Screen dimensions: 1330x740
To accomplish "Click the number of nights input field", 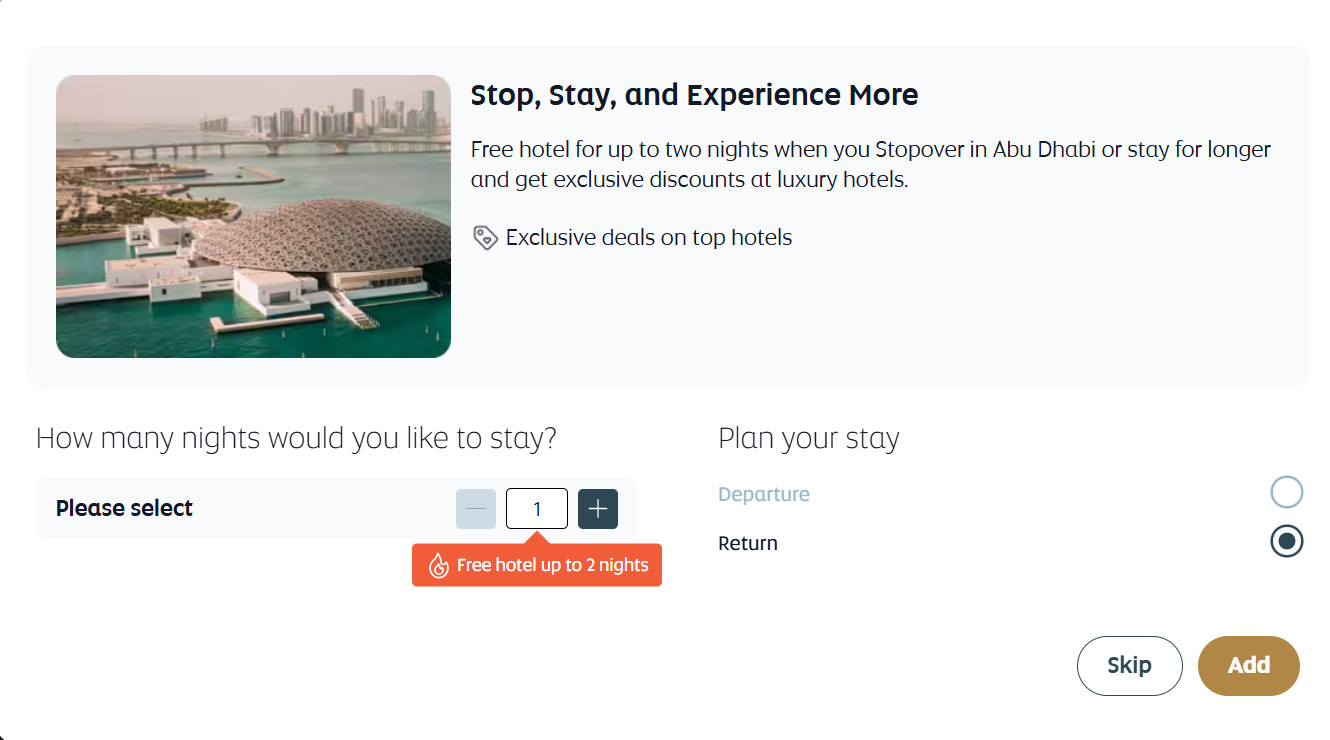I will pos(537,509).
